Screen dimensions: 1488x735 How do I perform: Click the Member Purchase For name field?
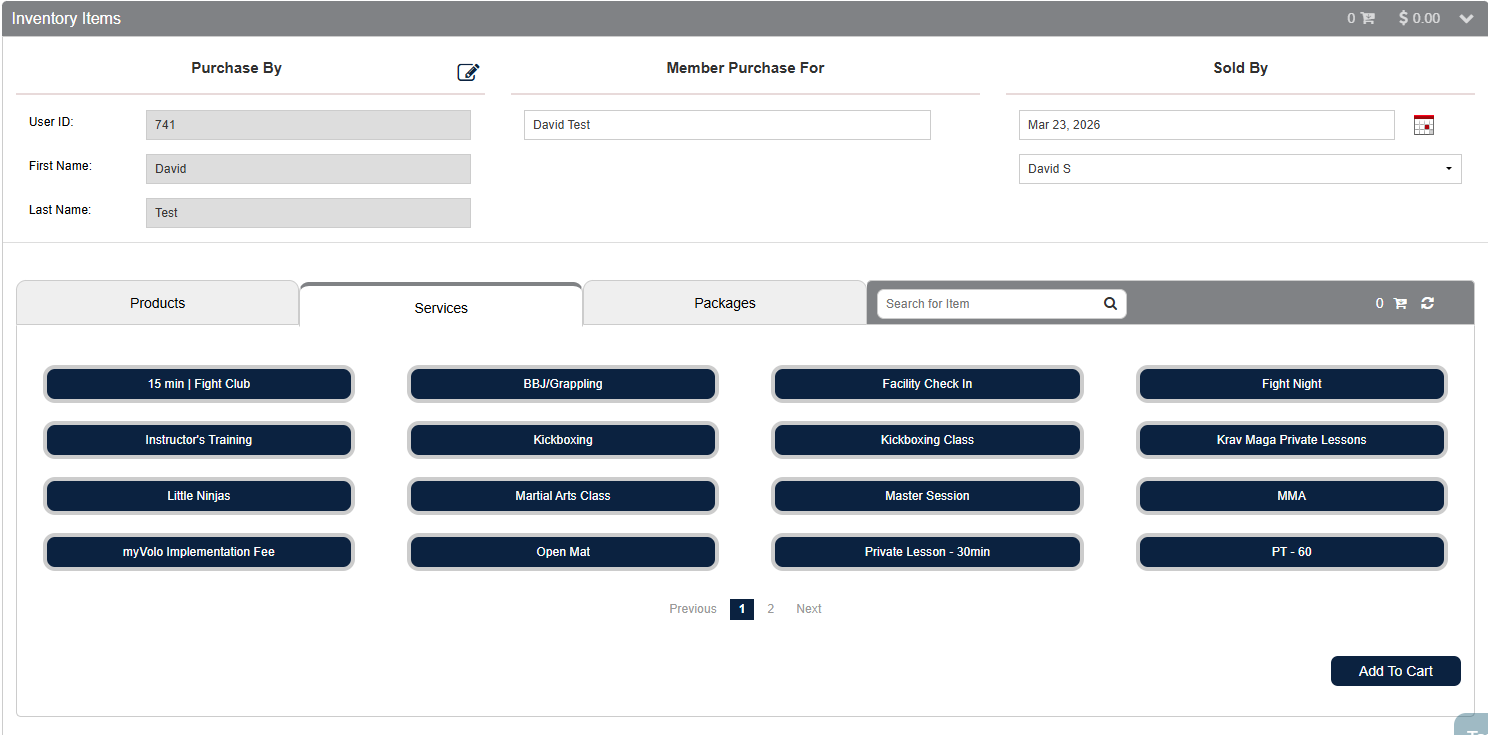tap(726, 125)
